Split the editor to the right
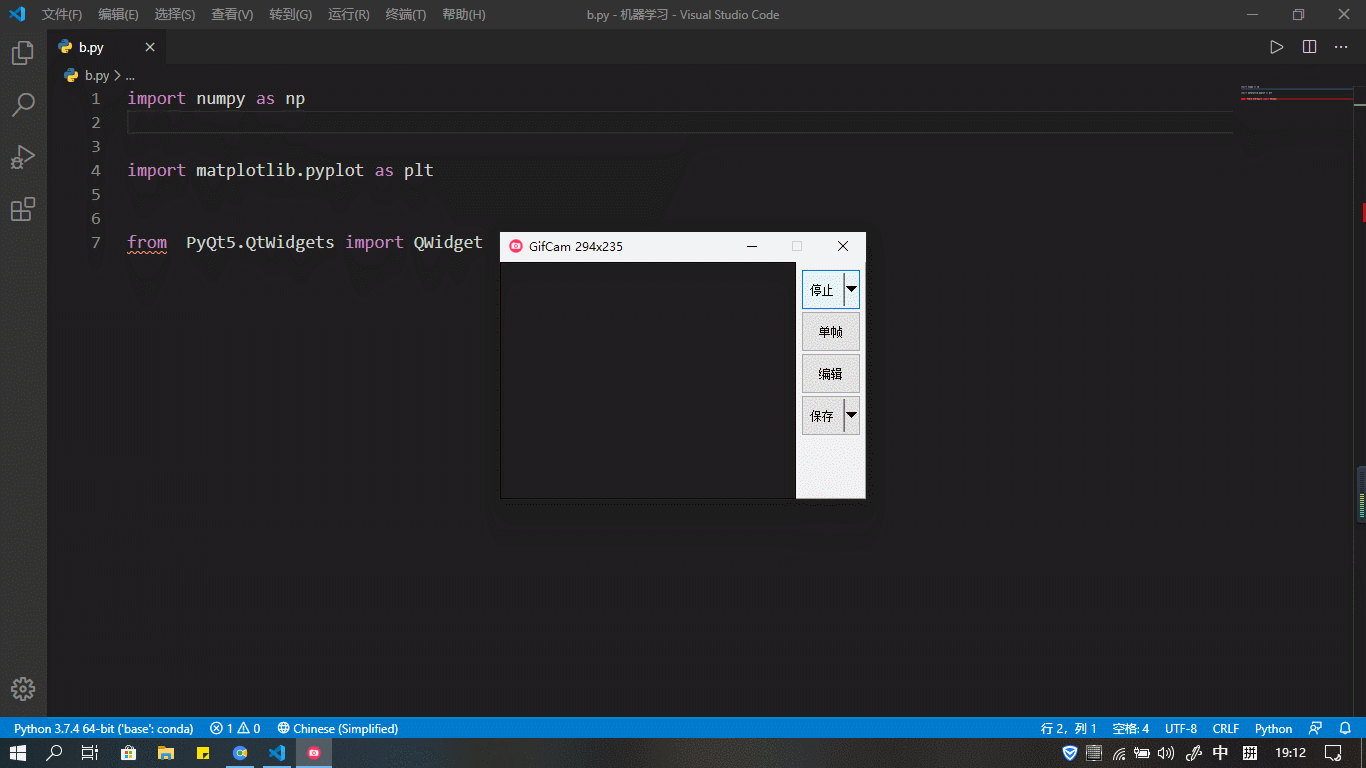 click(1309, 46)
